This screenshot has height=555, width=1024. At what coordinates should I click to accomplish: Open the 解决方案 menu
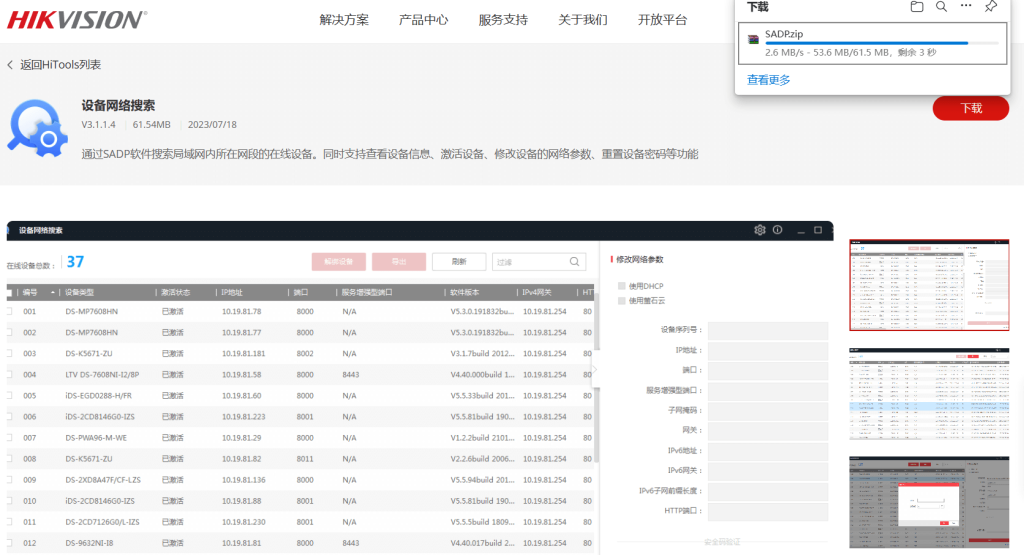click(344, 20)
